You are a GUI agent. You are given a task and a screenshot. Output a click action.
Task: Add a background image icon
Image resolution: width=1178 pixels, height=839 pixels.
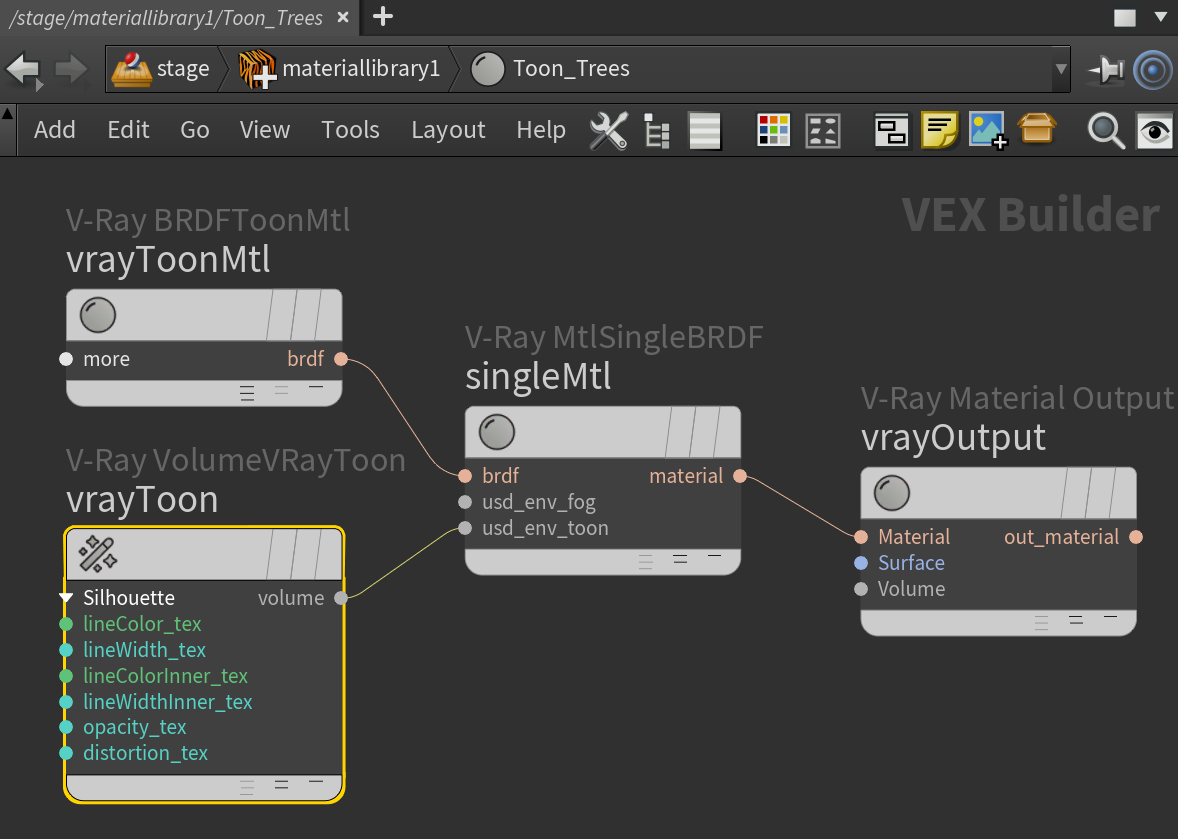tap(988, 131)
